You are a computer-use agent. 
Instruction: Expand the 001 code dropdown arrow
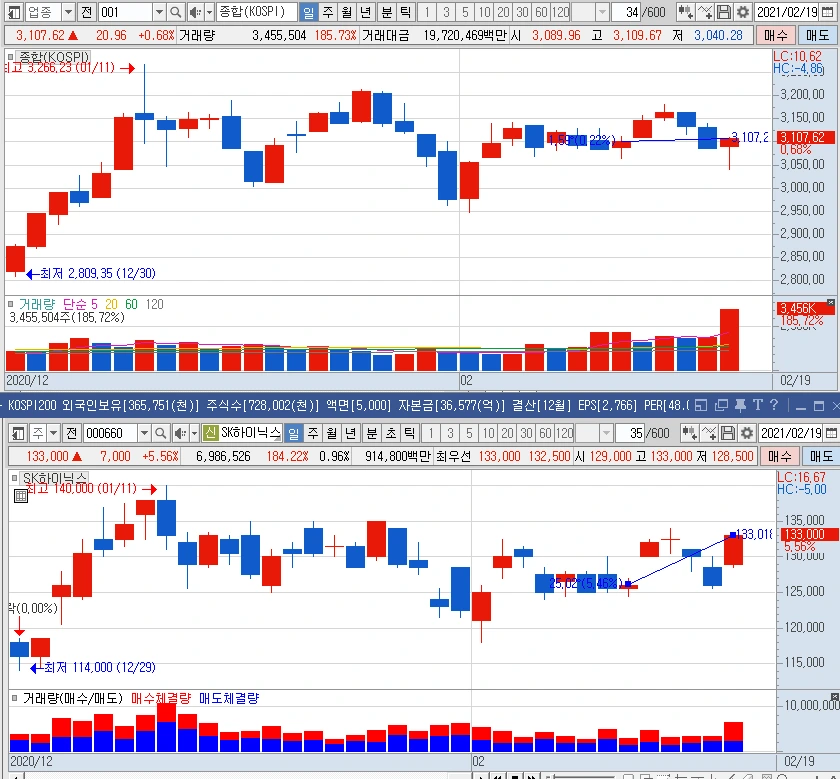click(159, 12)
